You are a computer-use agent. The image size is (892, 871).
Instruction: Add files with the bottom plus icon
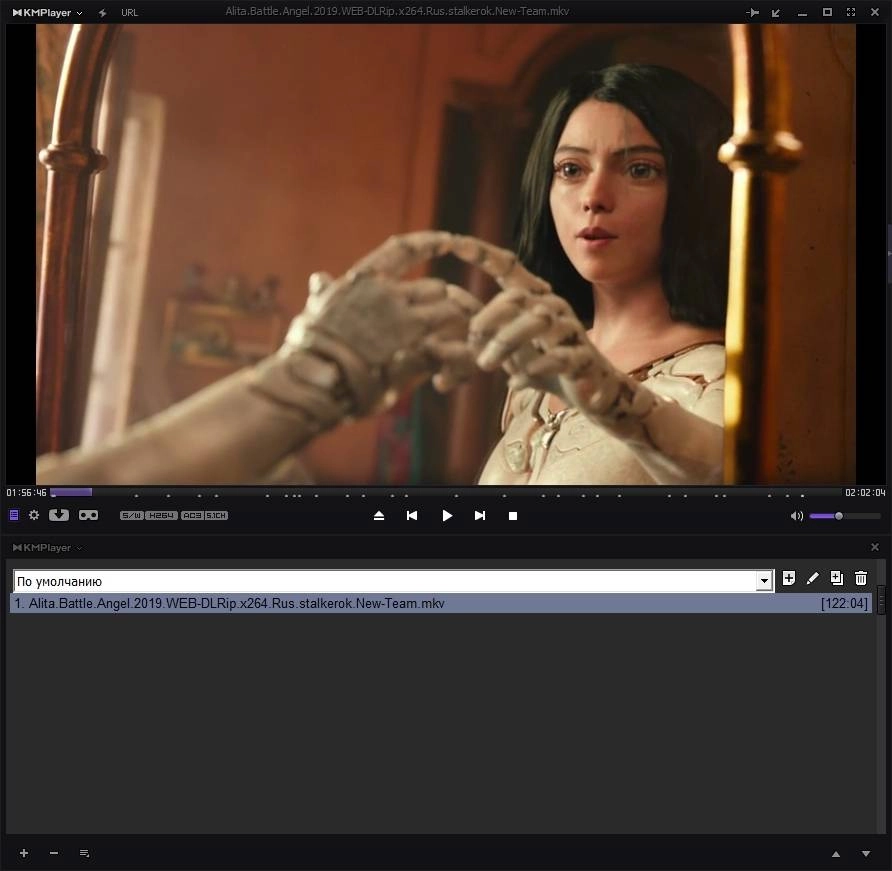[x=24, y=853]
